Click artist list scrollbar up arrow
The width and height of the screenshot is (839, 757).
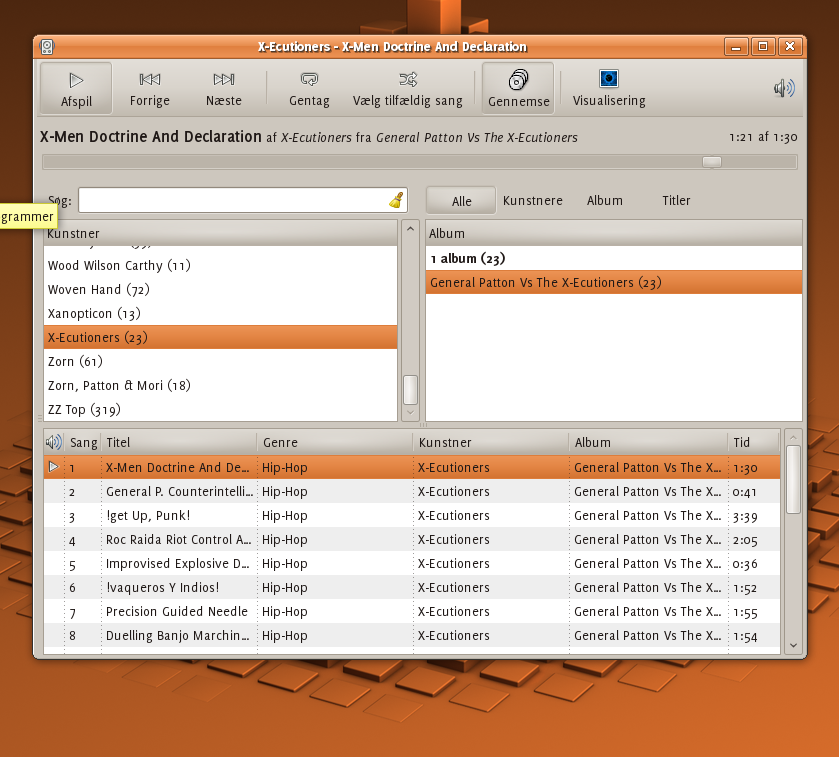pos(410,229)
